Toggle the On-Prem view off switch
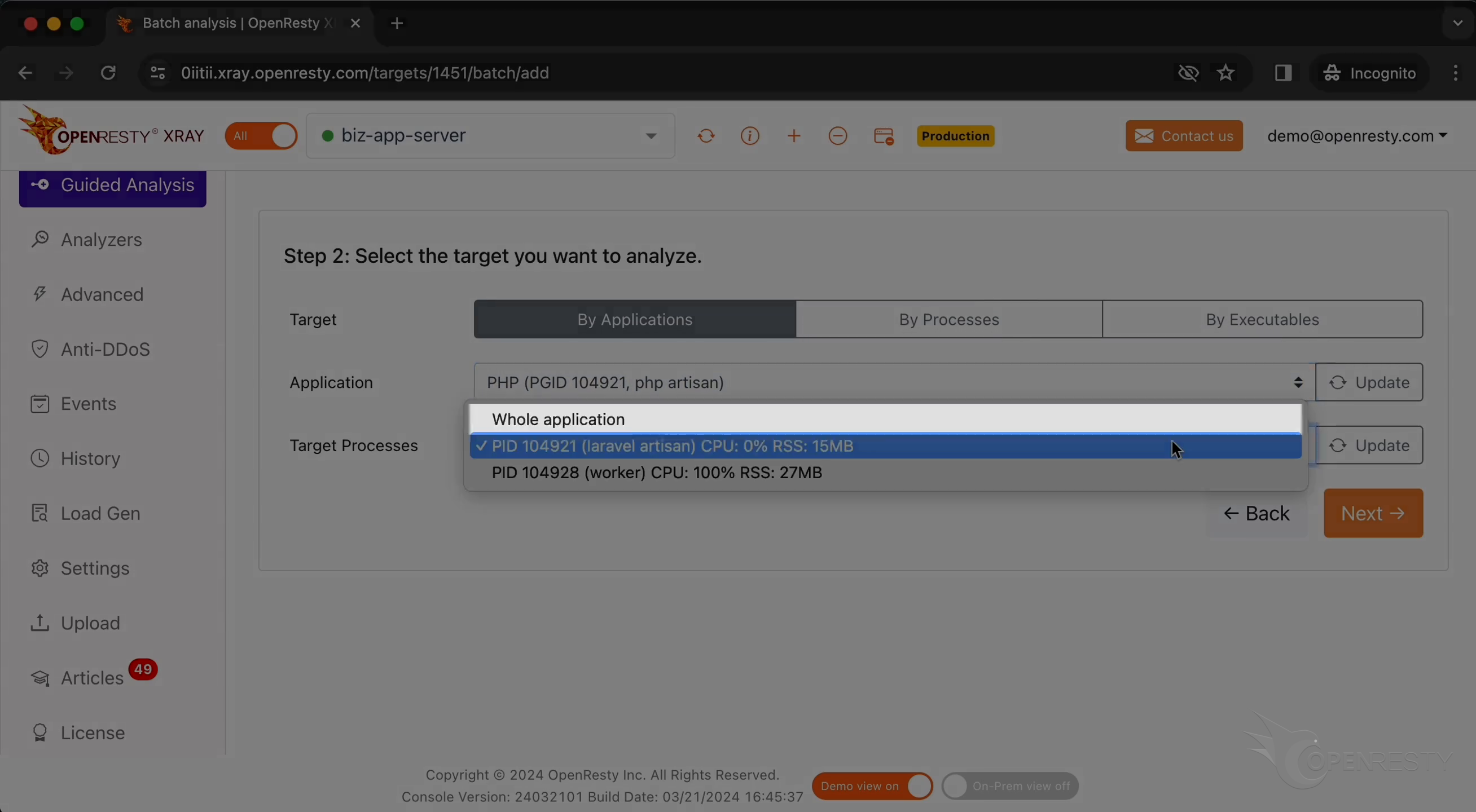This screenshot has height=812, width=1476. [x=1010, y=786]
